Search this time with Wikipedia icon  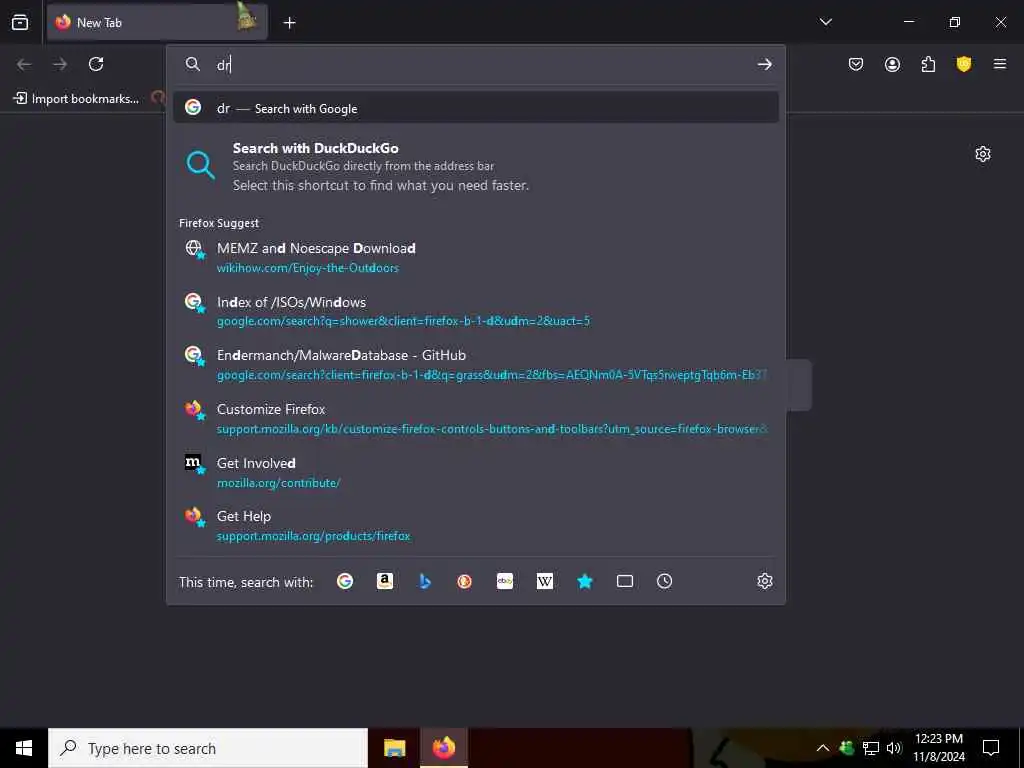pos(545,581)
